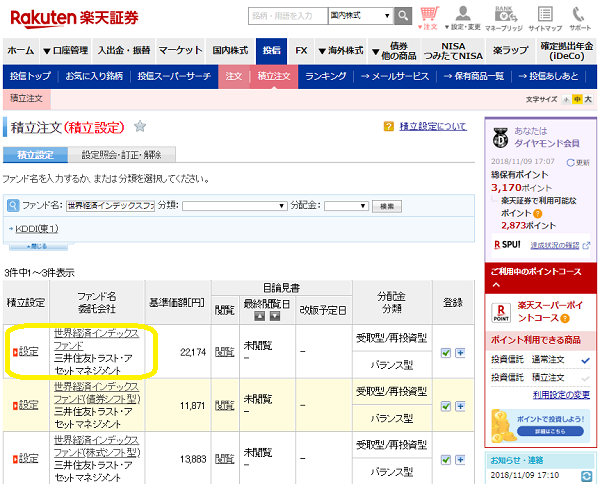Screen dimensions: 600x484
Task: Focus the ファンド名 input field
Action: (x=110, y=206)
